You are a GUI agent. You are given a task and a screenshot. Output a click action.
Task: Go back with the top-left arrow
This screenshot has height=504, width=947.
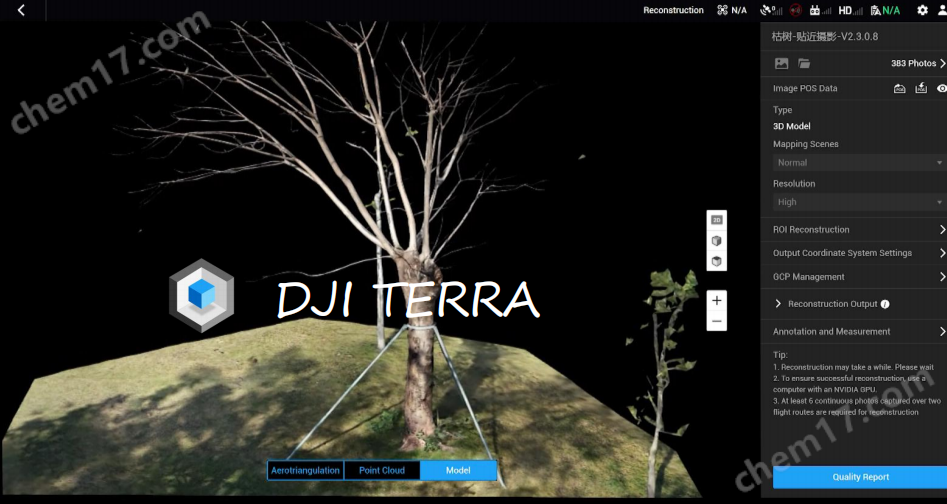(21, 10)
